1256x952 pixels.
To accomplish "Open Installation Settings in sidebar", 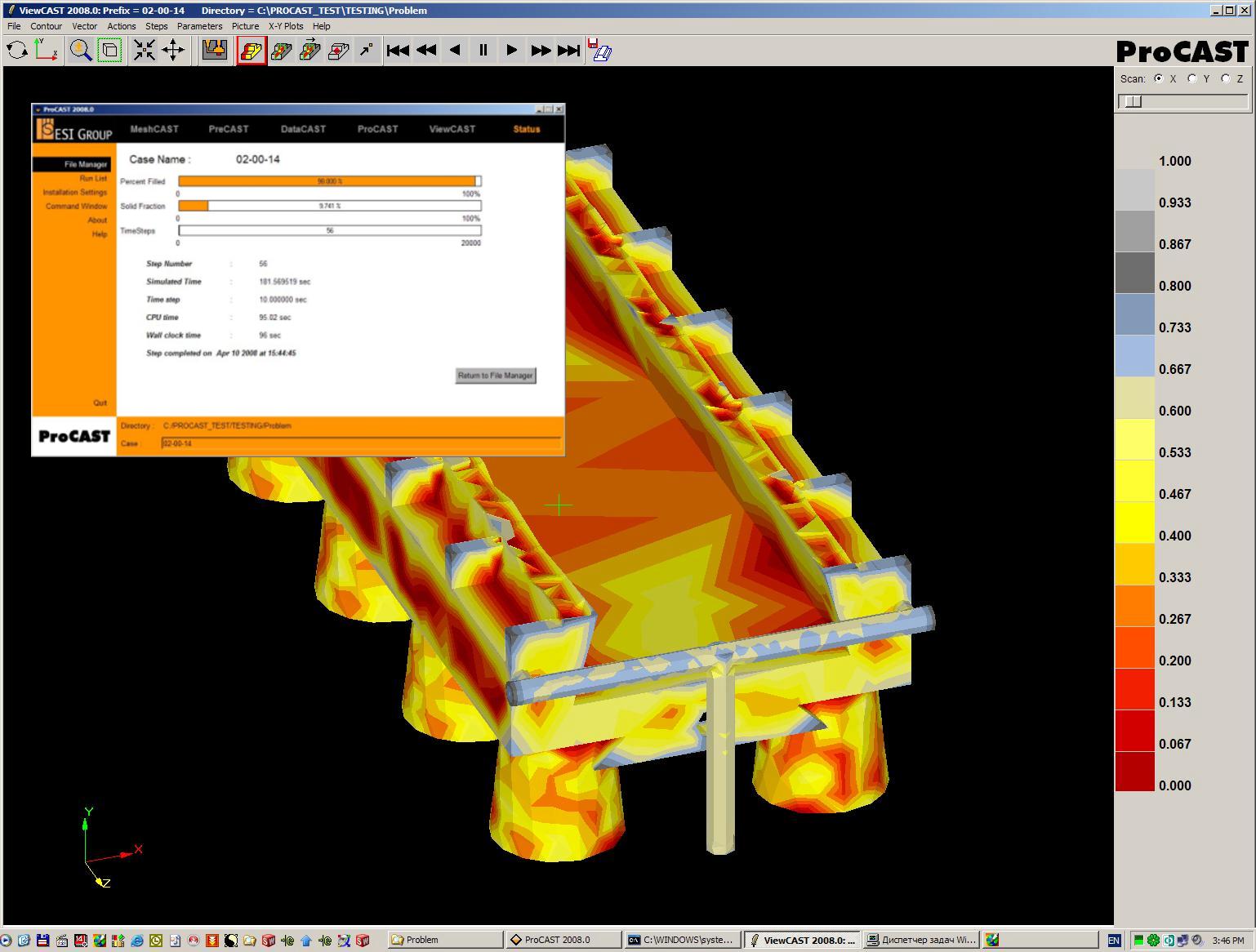I will pyautogui.click(x=75, y=192).
